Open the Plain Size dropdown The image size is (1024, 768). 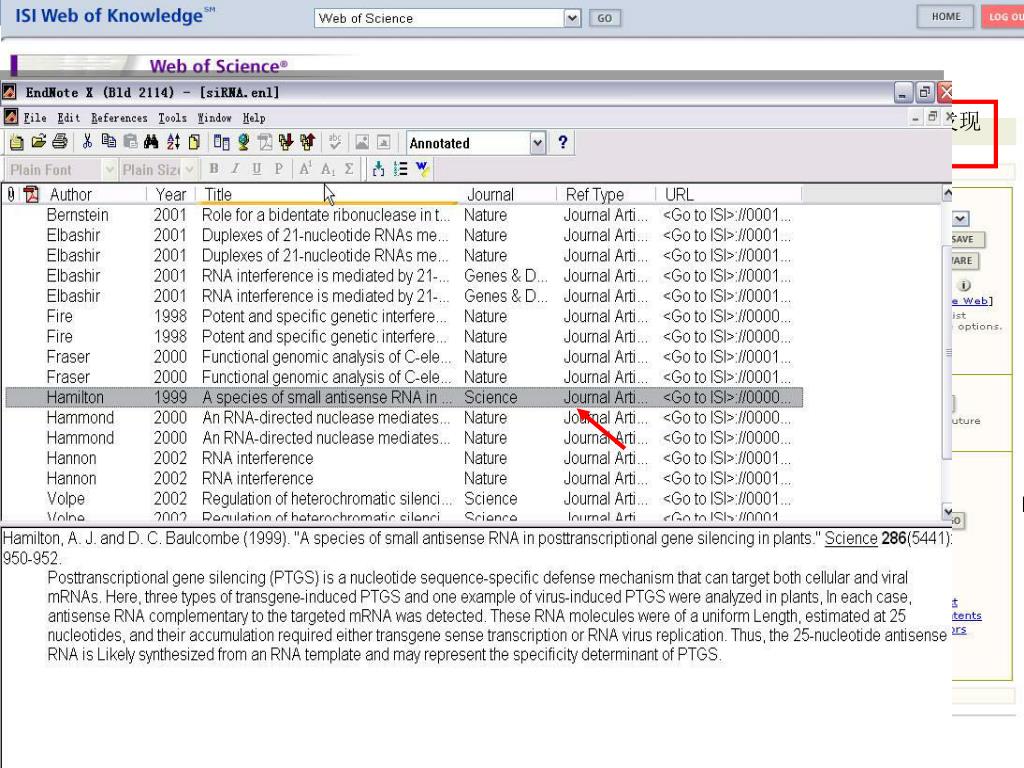tap(189, 170)
